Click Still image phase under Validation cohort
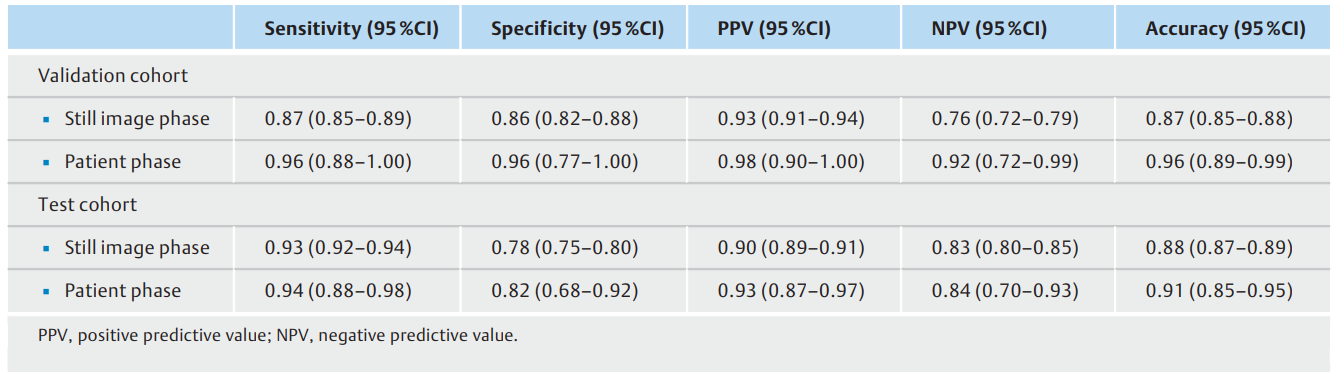 point(137,118)
